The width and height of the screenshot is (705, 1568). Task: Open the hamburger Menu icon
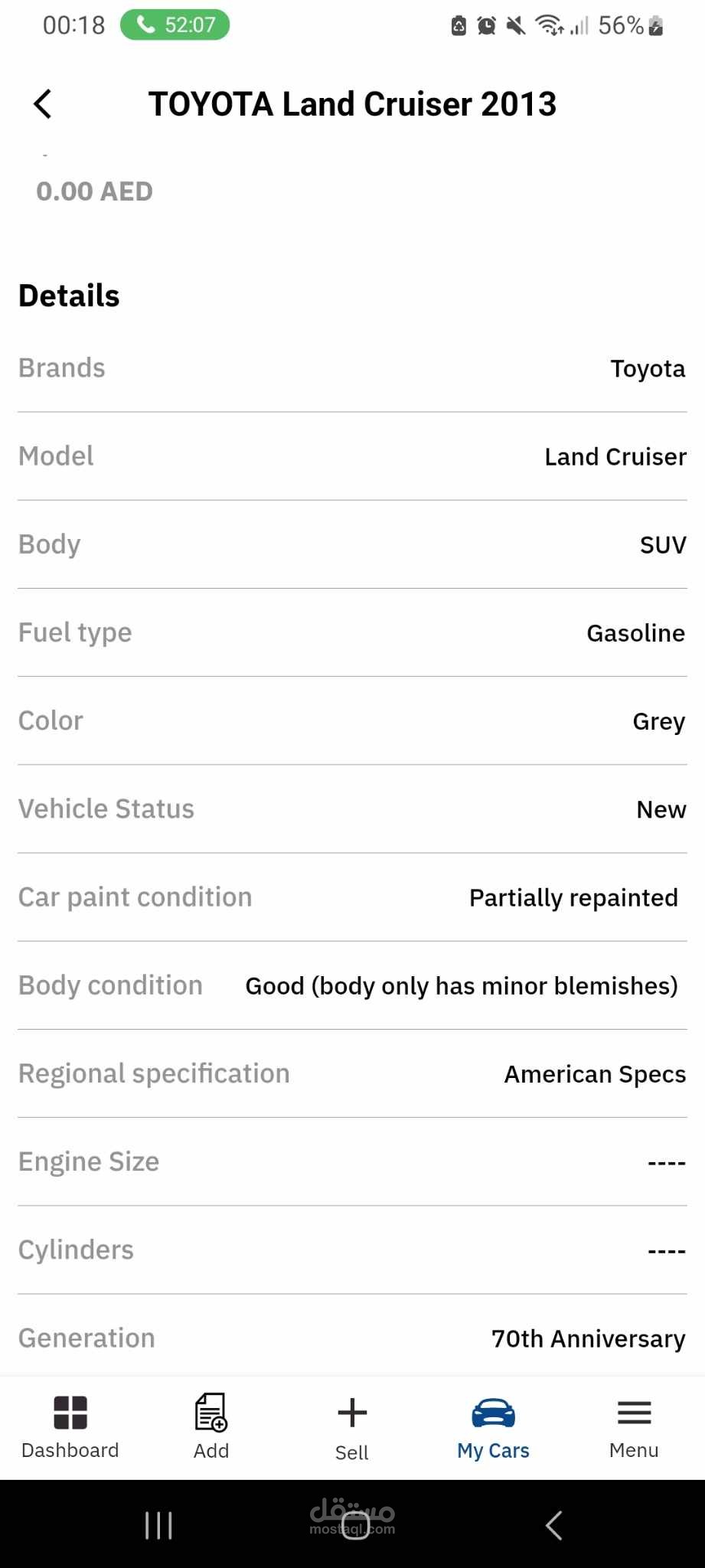point(634,1413)
